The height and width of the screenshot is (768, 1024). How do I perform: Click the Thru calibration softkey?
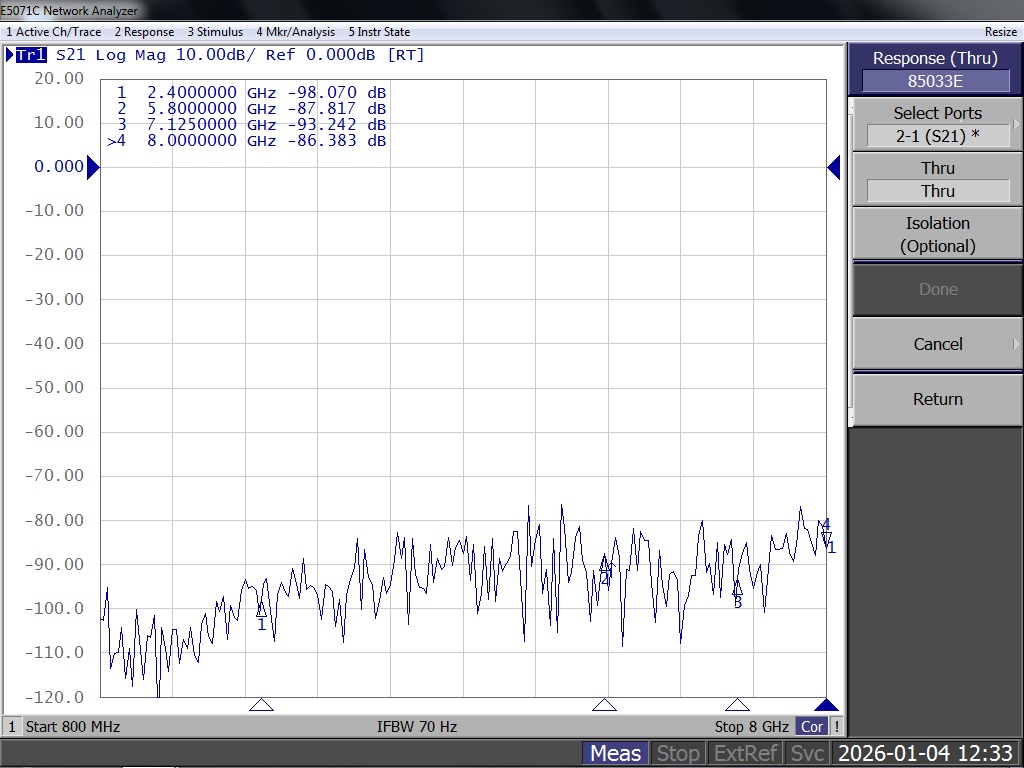pos(937,179)
